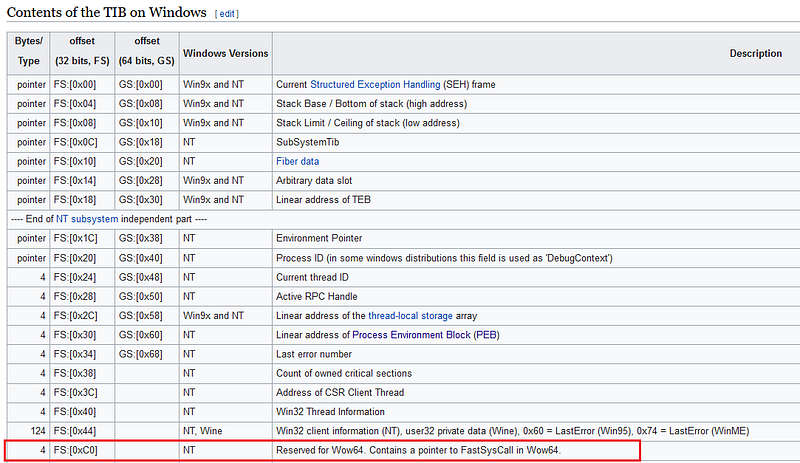The image size is (800, 463).
Task: Click the Process ID description text
Action: tap(444, 258)
